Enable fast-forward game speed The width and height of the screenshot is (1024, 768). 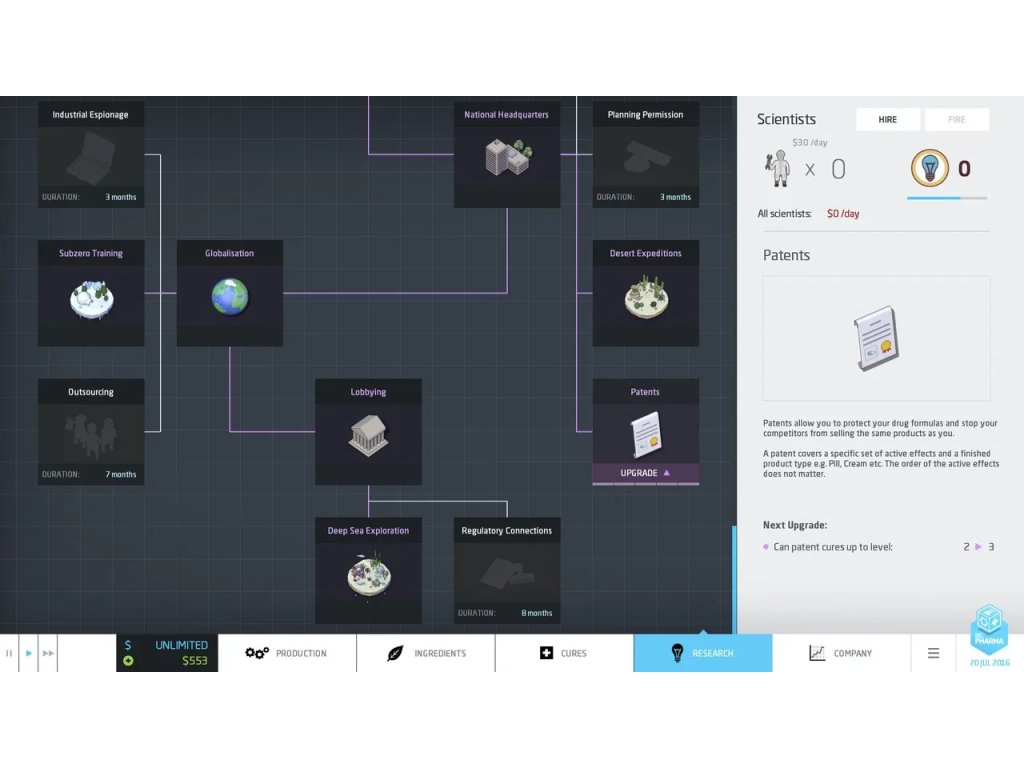tap(48, 653)
